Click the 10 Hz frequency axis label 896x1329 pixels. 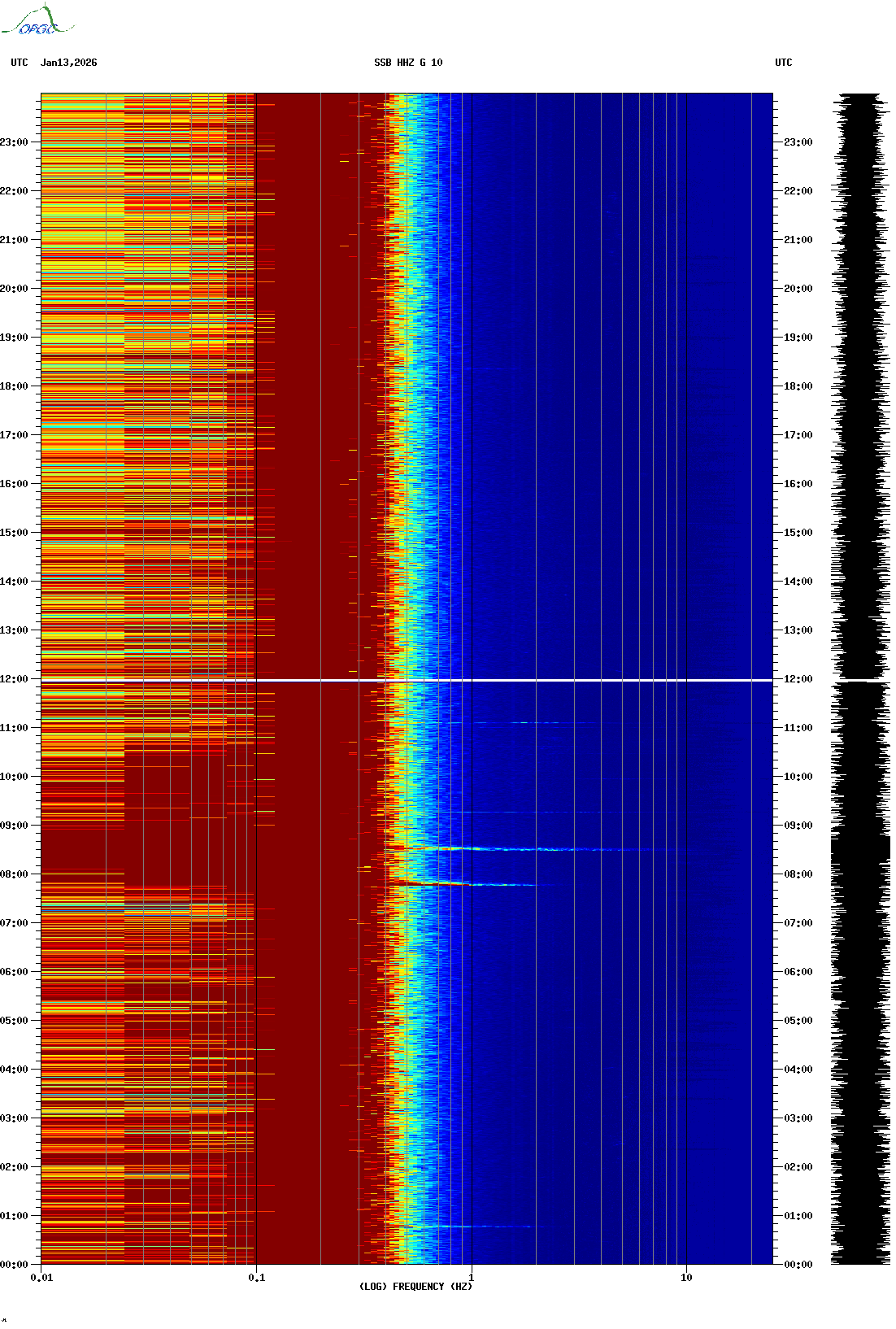pyautogui.click(x=686, y=1278)
